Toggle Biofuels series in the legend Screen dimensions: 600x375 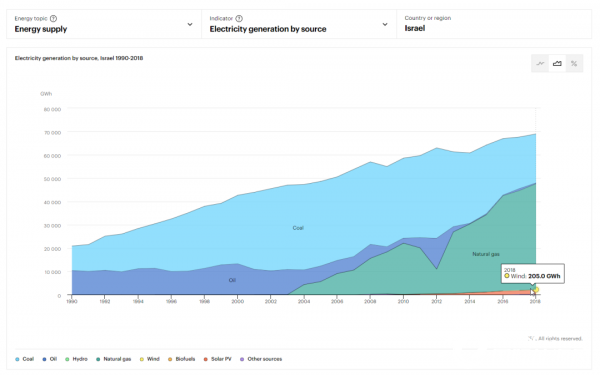click(181, 359)
